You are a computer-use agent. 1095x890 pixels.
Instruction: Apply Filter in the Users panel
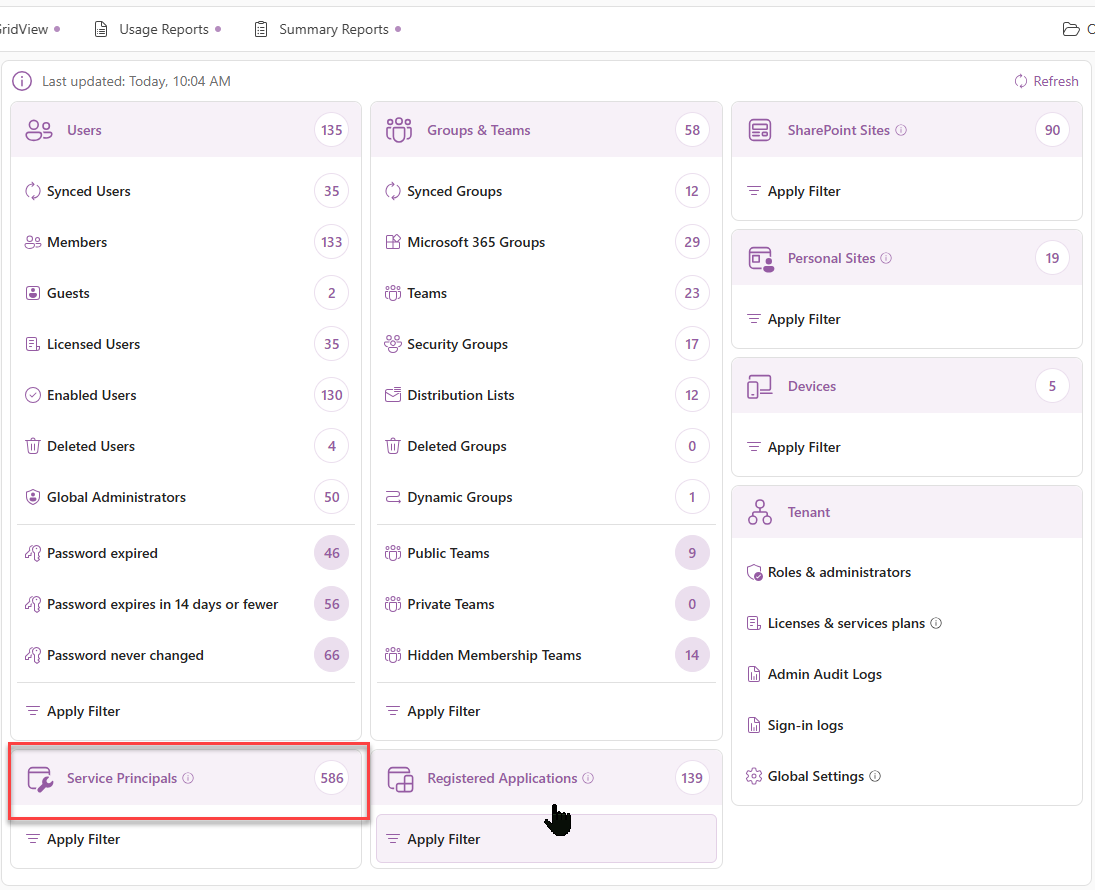[x=83, y=711]
